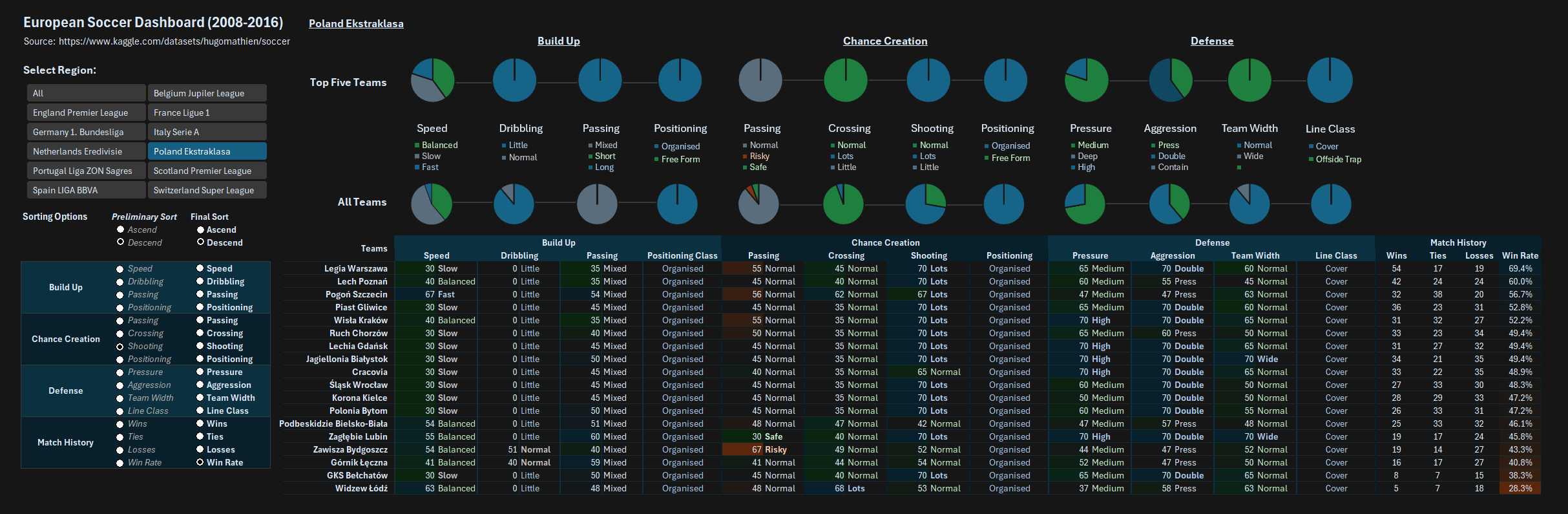Select Spain LIGA BBVA region
The width and height of the screenshot is (1568, 514).
(87, 190)
